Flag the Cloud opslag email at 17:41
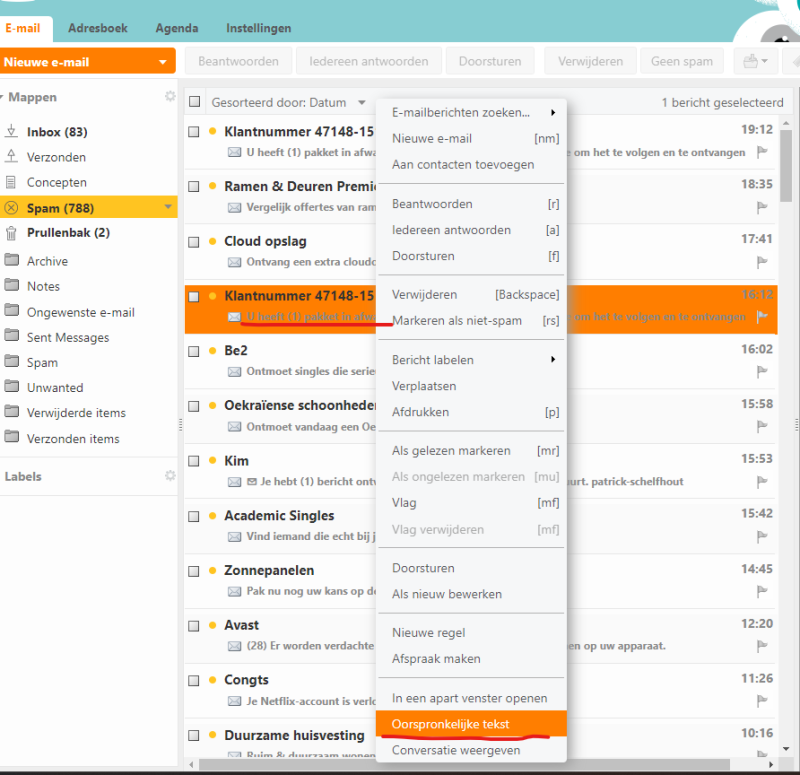The image size is (800, 775). tap(762, 263)
